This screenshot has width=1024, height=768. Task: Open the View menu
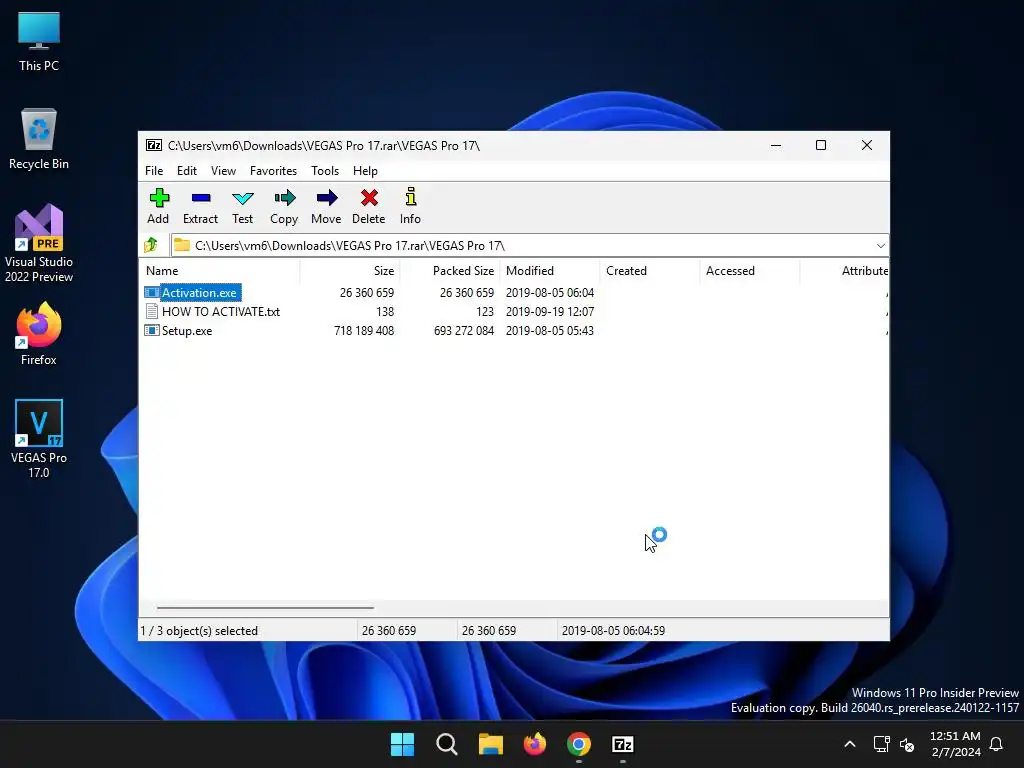[x=223, y=170]
